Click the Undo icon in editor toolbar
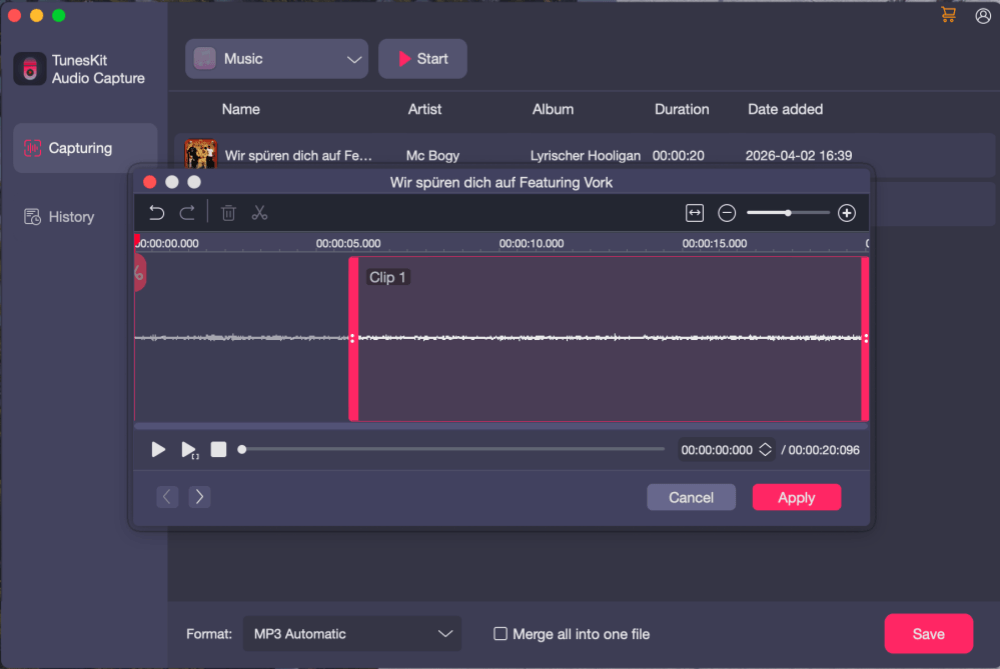Viewport: 1000px width, 669px height. (x=158, y=212)
